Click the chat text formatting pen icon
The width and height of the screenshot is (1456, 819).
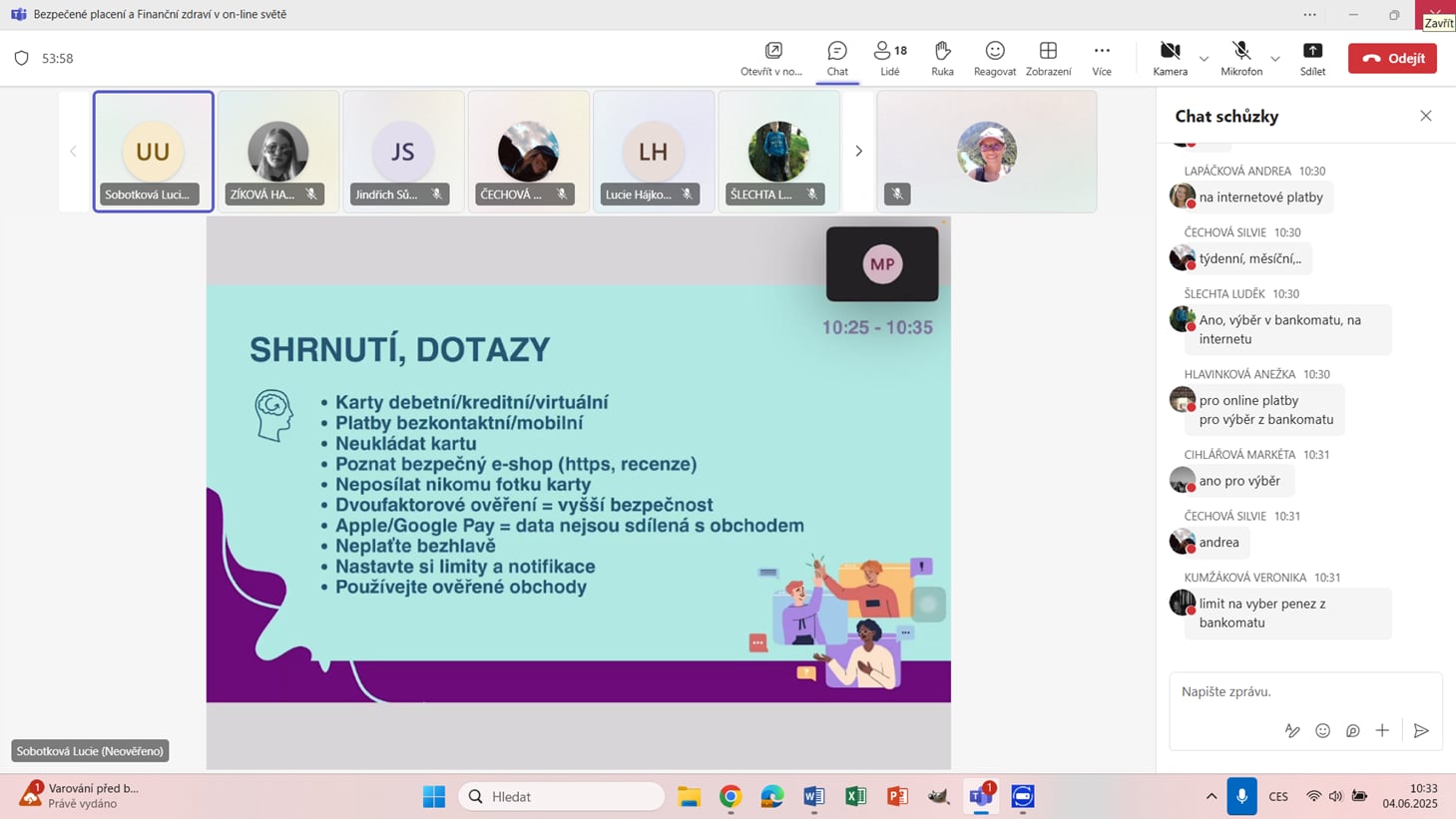tap(1292, 731)
